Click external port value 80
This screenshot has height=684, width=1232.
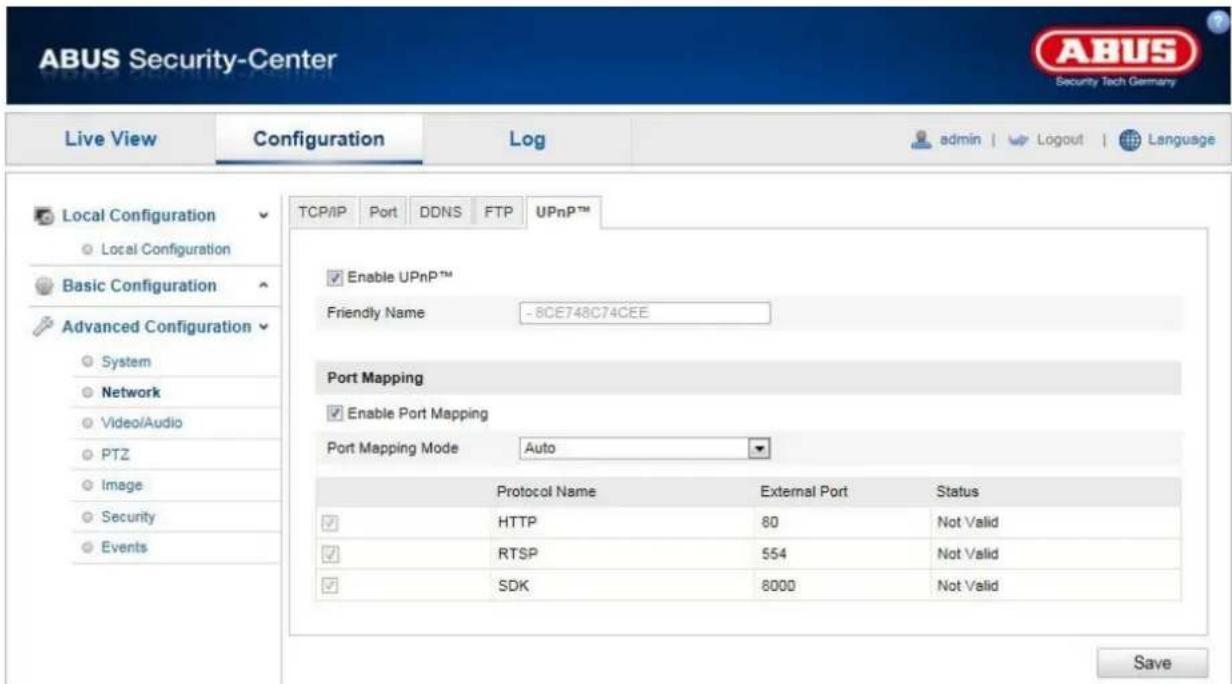pyautogui.click(x=770, y=522)
